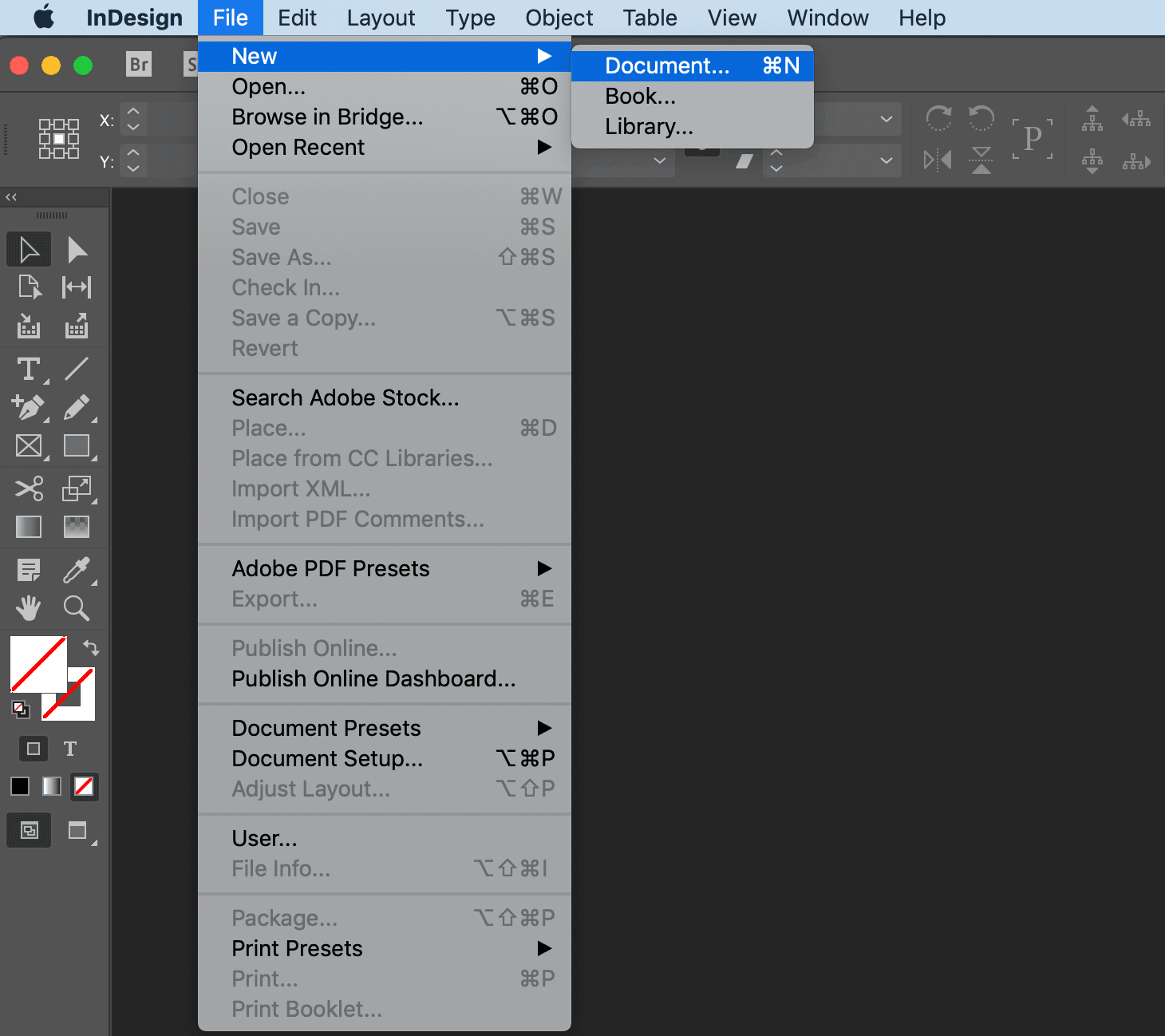Flip horizontal icon in control bar
The image size is (1165, 1036).
point(938,160)
